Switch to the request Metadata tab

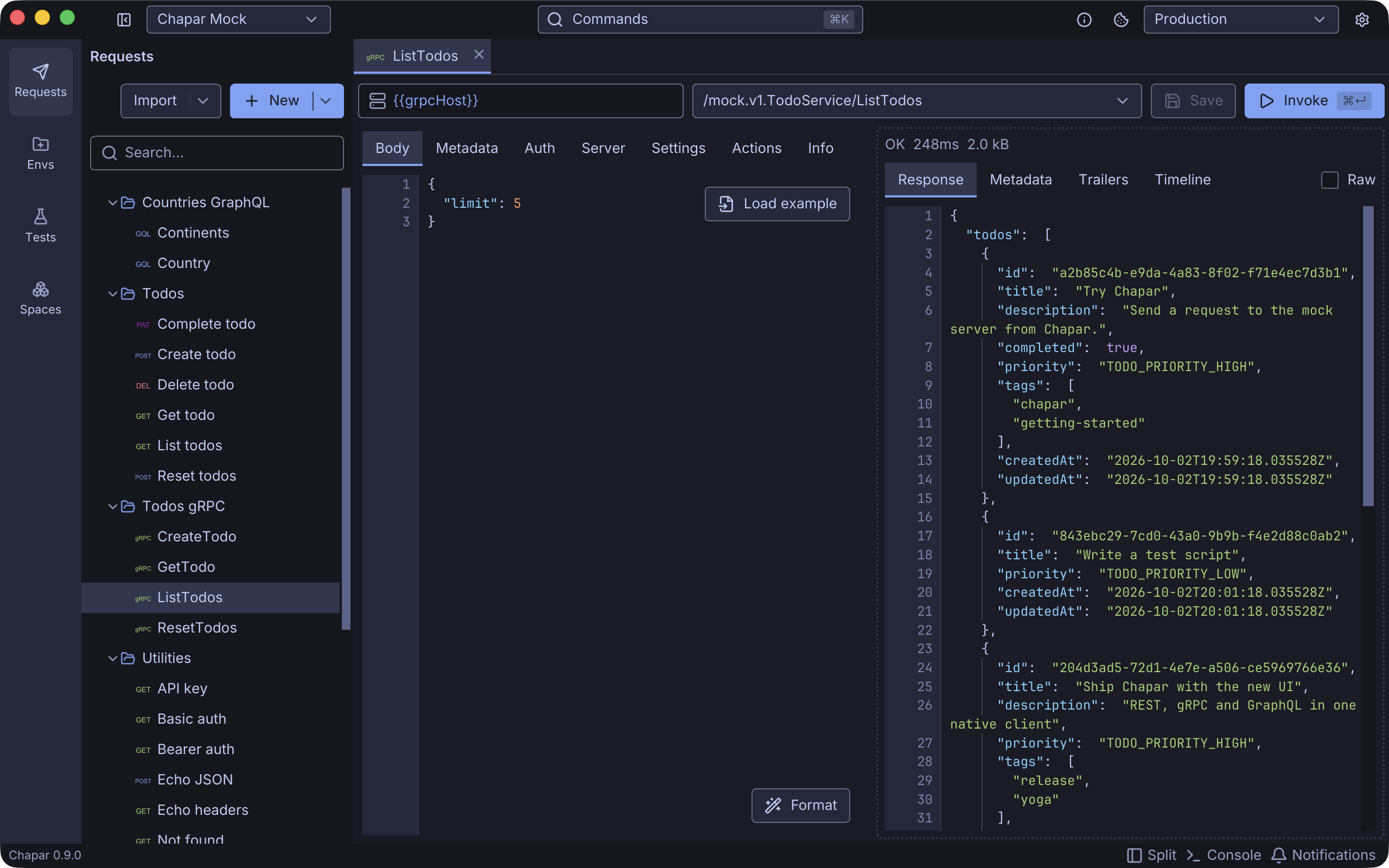pyautogui.click(x=467, y=148)
